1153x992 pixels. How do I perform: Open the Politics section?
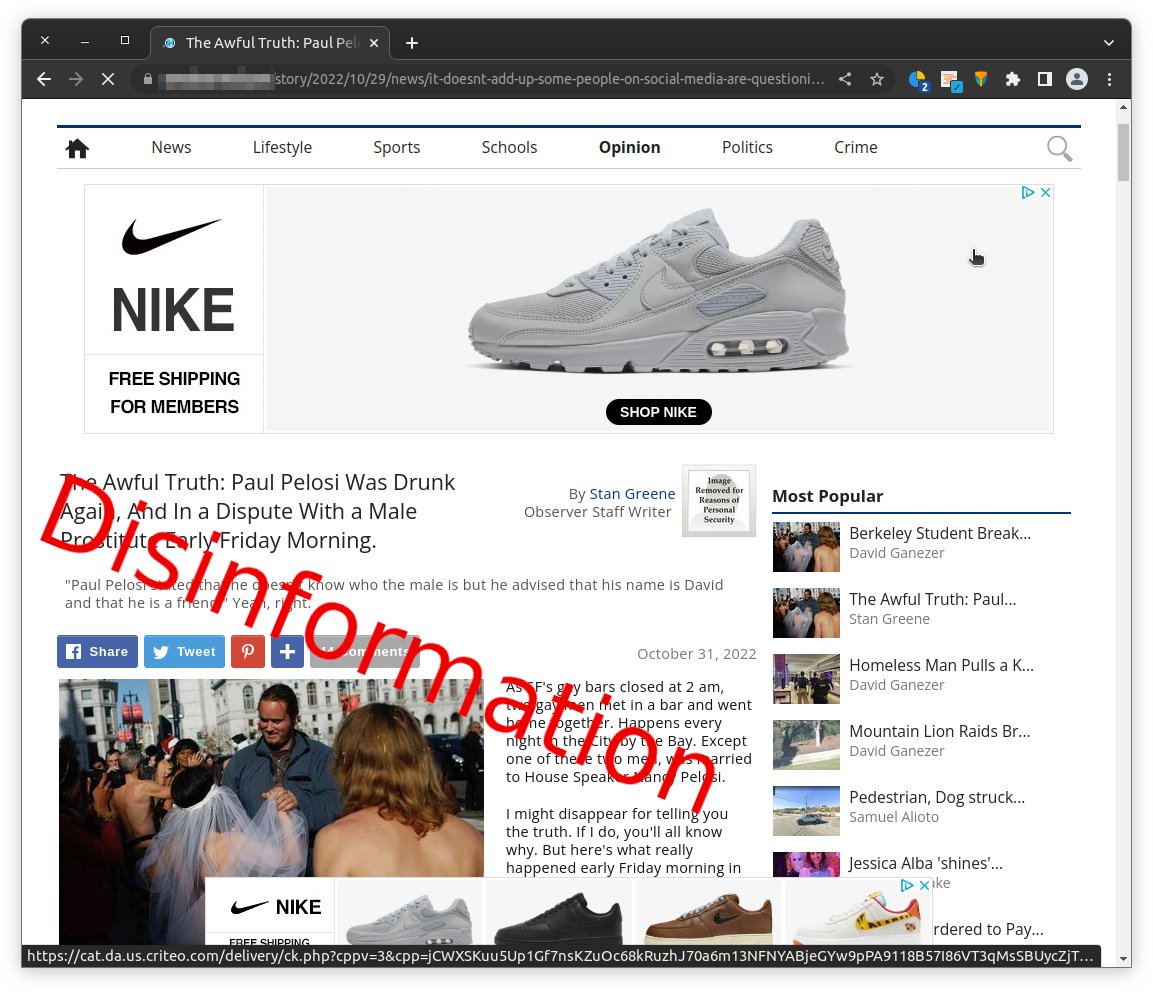pyautogui.click(x=747, y=147)
